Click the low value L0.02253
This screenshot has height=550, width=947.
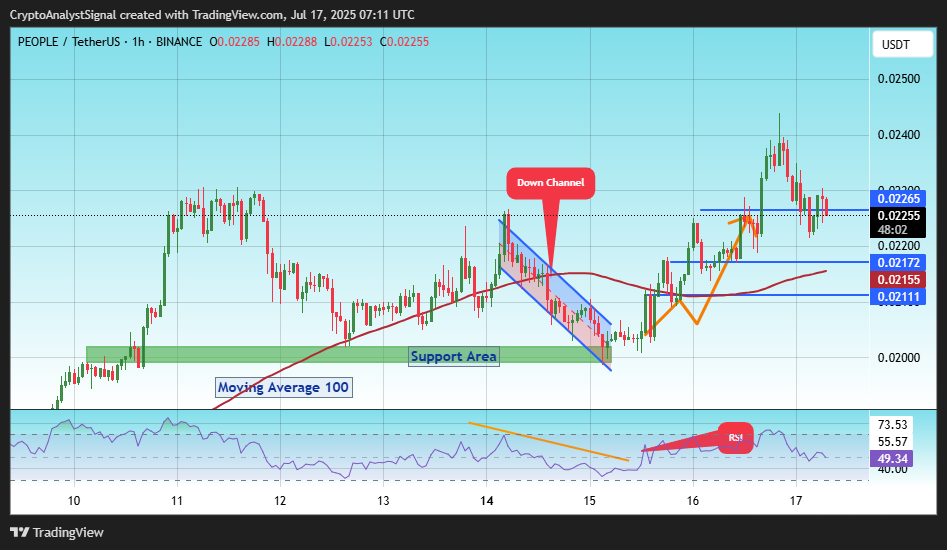pos(348,42)
